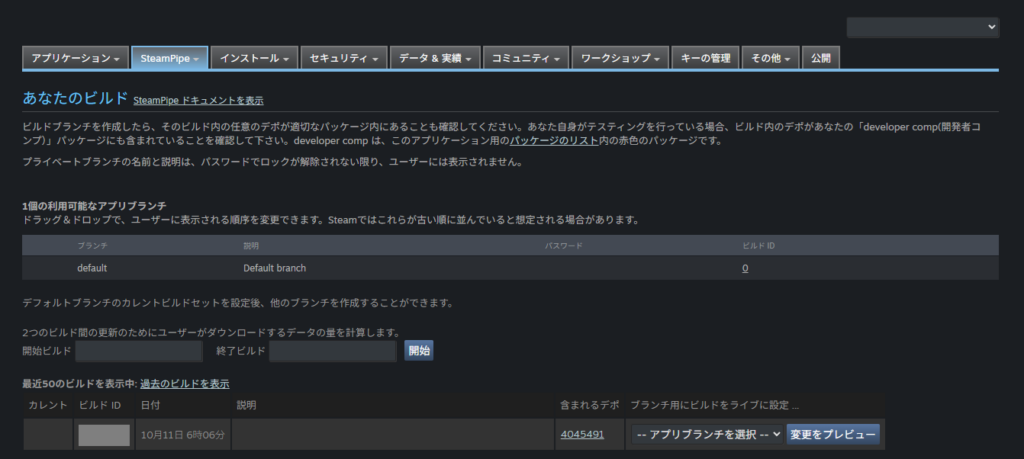Open the ワークショップ menu
The image size is (1024, 459).
(x=620, y=58)
